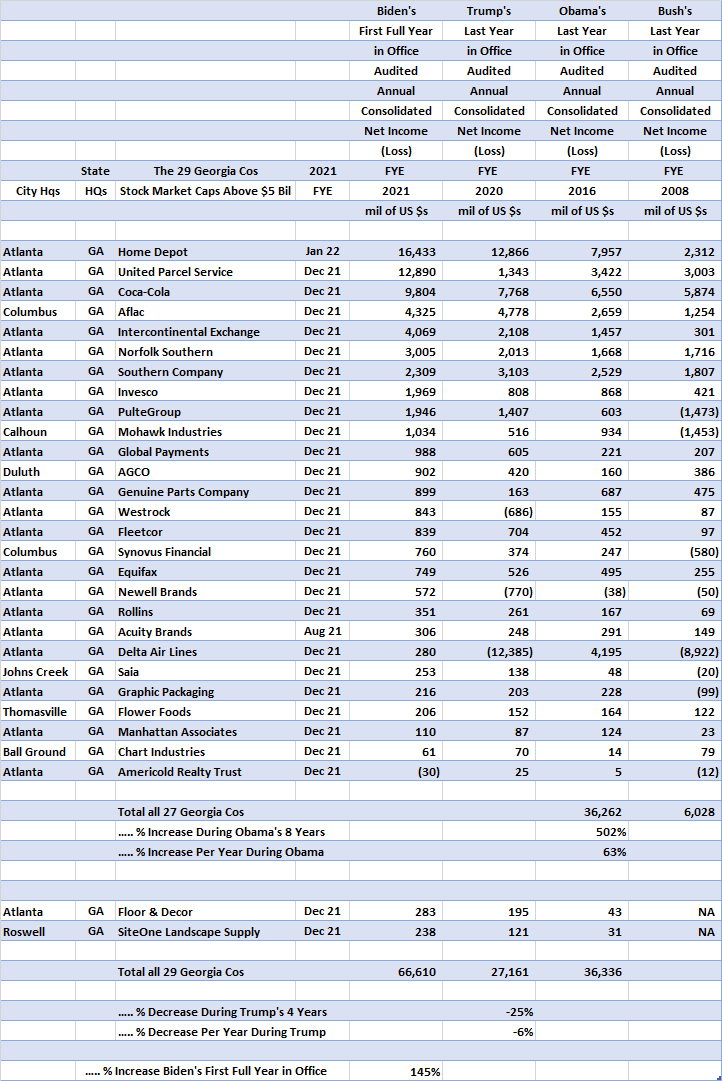
Task: Click Jan 22 fiscal year end cell
Action: (322, 252)
